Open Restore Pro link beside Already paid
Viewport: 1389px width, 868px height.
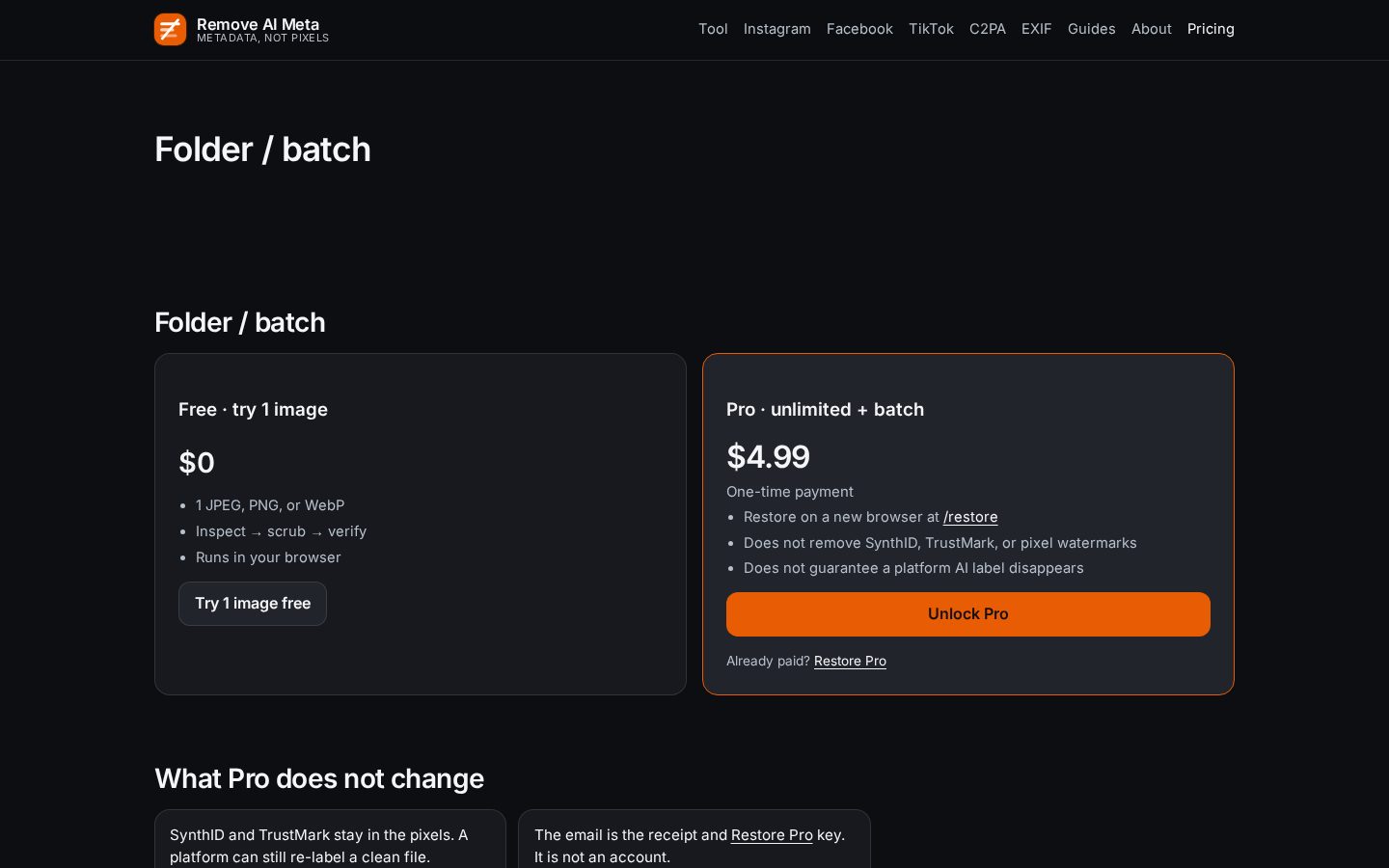pos(850,661)
